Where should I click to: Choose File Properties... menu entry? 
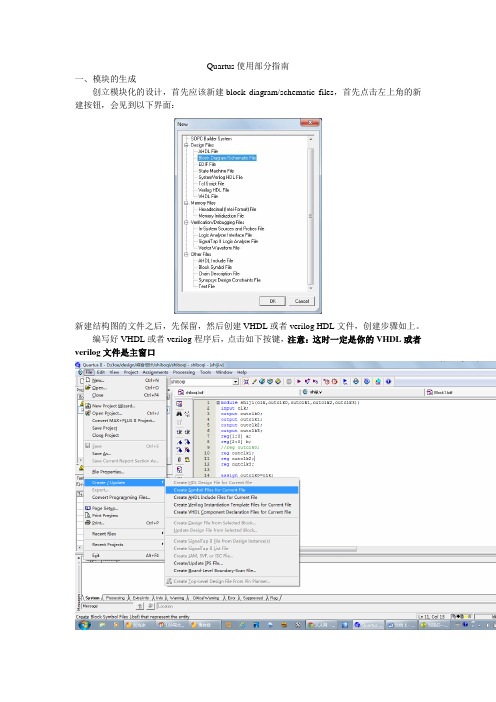point(122,472)
